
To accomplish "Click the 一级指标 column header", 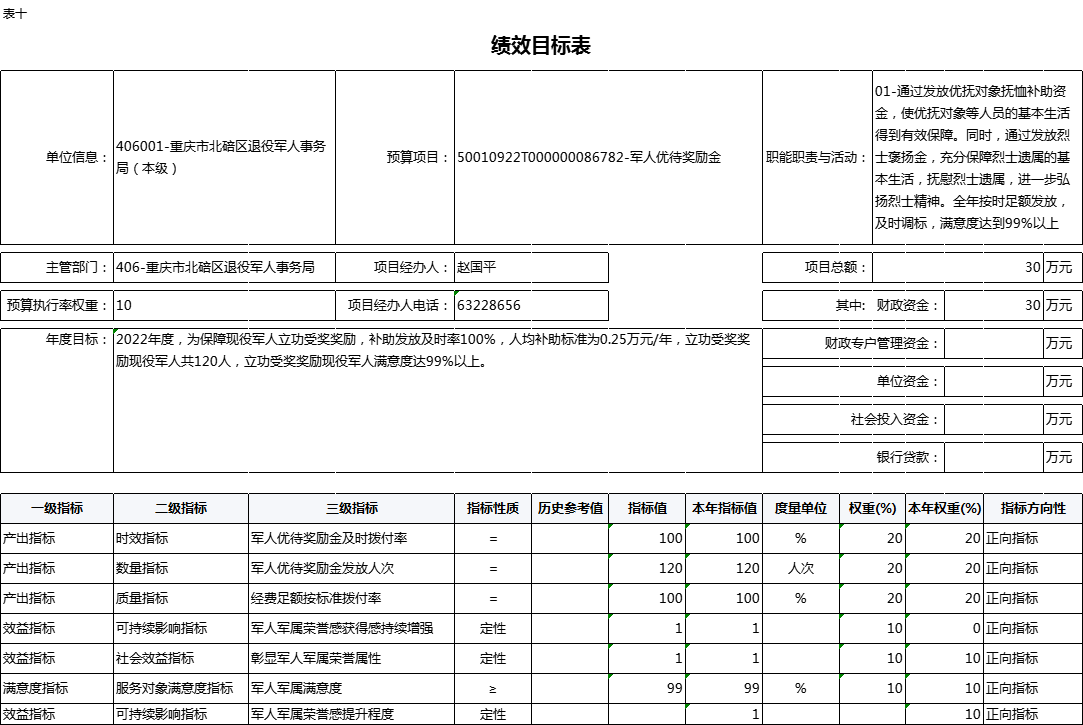I will [57, 508].
